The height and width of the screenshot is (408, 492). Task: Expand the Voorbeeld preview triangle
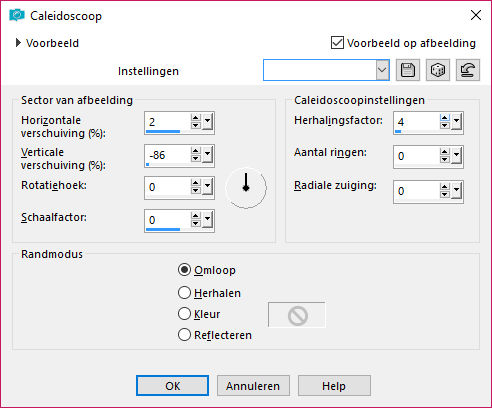tap(18, 43)
